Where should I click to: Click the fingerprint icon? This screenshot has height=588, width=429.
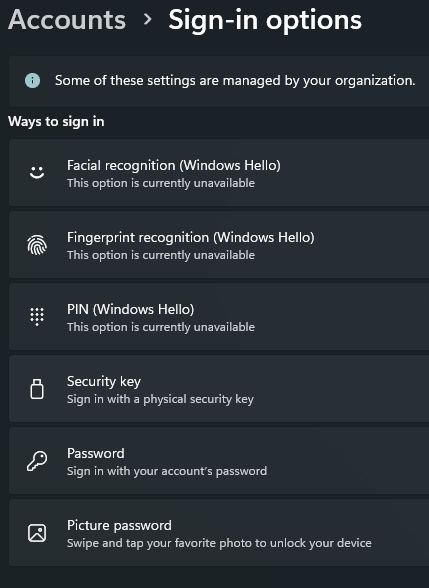tap(37, 245)
